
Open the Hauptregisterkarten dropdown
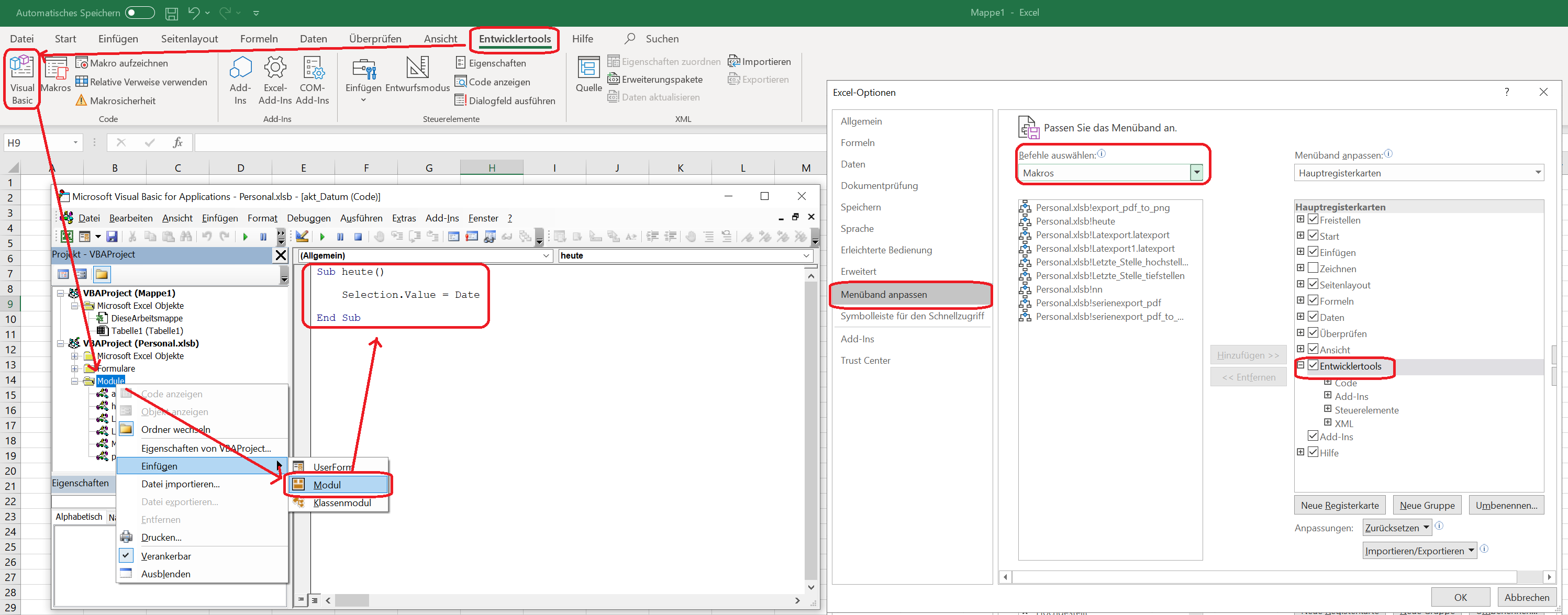1538,173
